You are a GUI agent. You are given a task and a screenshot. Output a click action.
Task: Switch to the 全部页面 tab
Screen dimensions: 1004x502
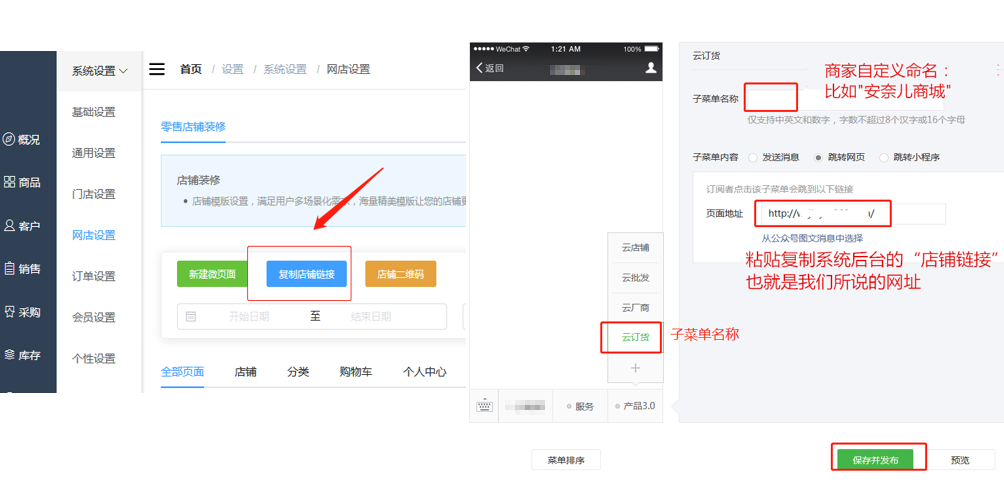pos(182,371)
